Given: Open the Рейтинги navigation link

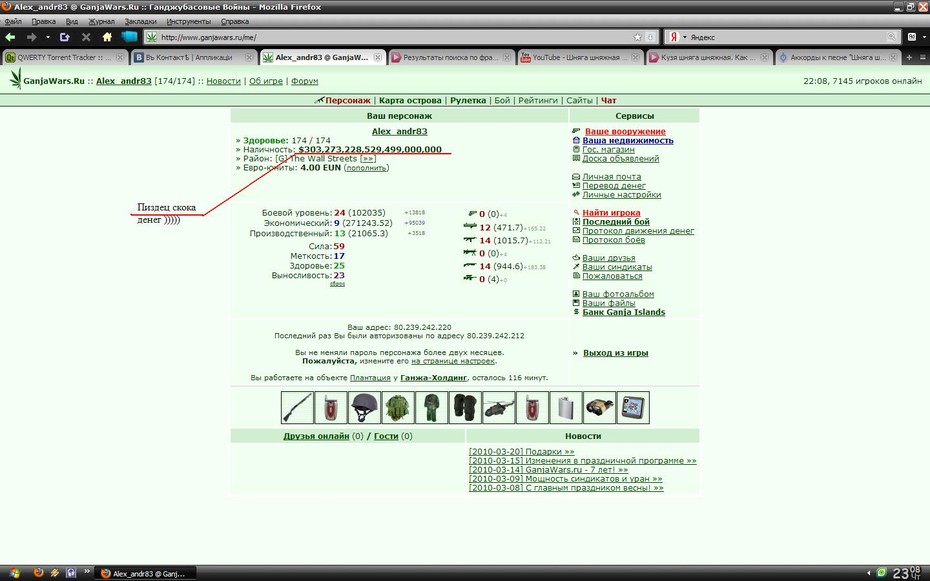Looking at the screenshot, I should 538,100.
